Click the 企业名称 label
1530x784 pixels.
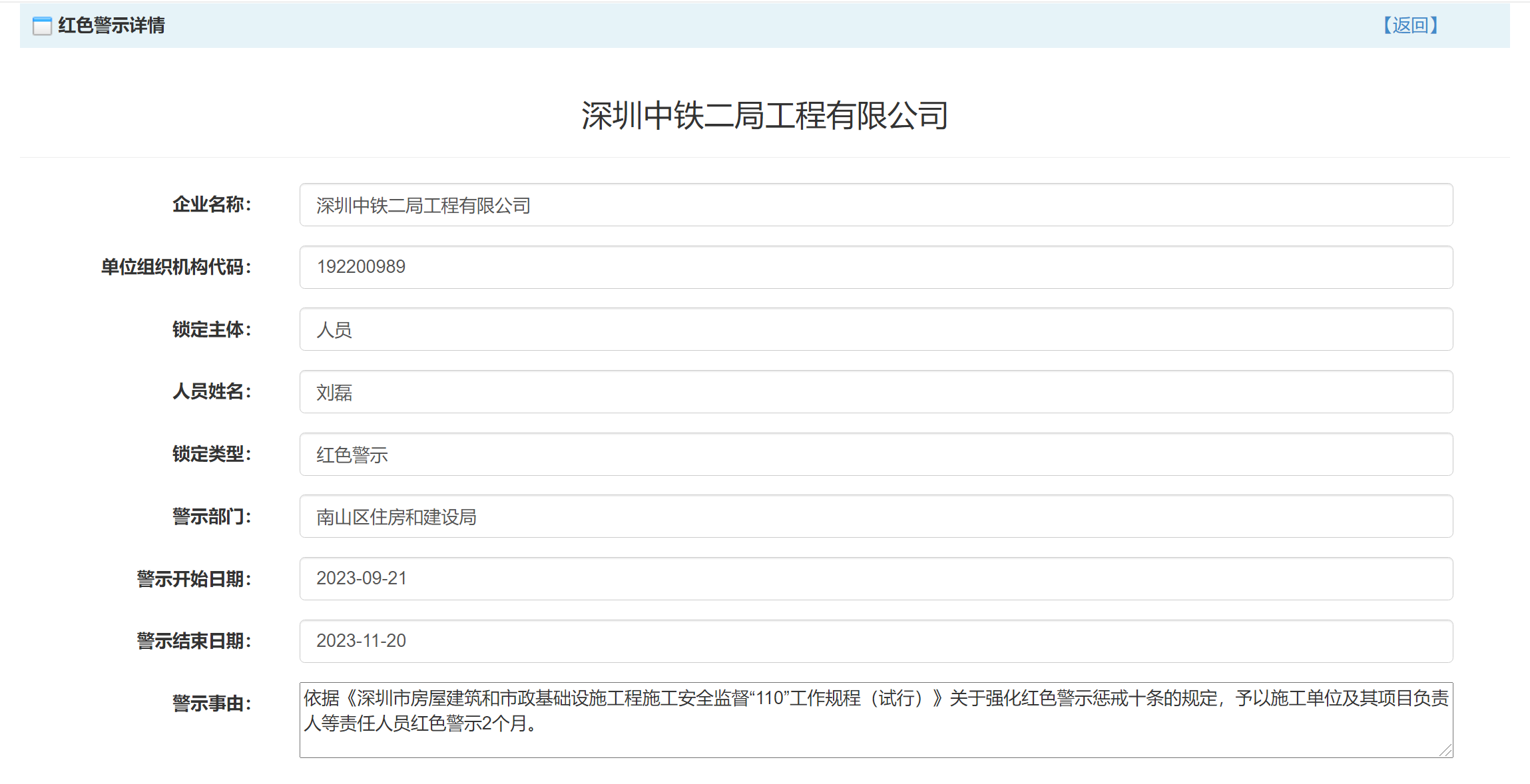212,204
